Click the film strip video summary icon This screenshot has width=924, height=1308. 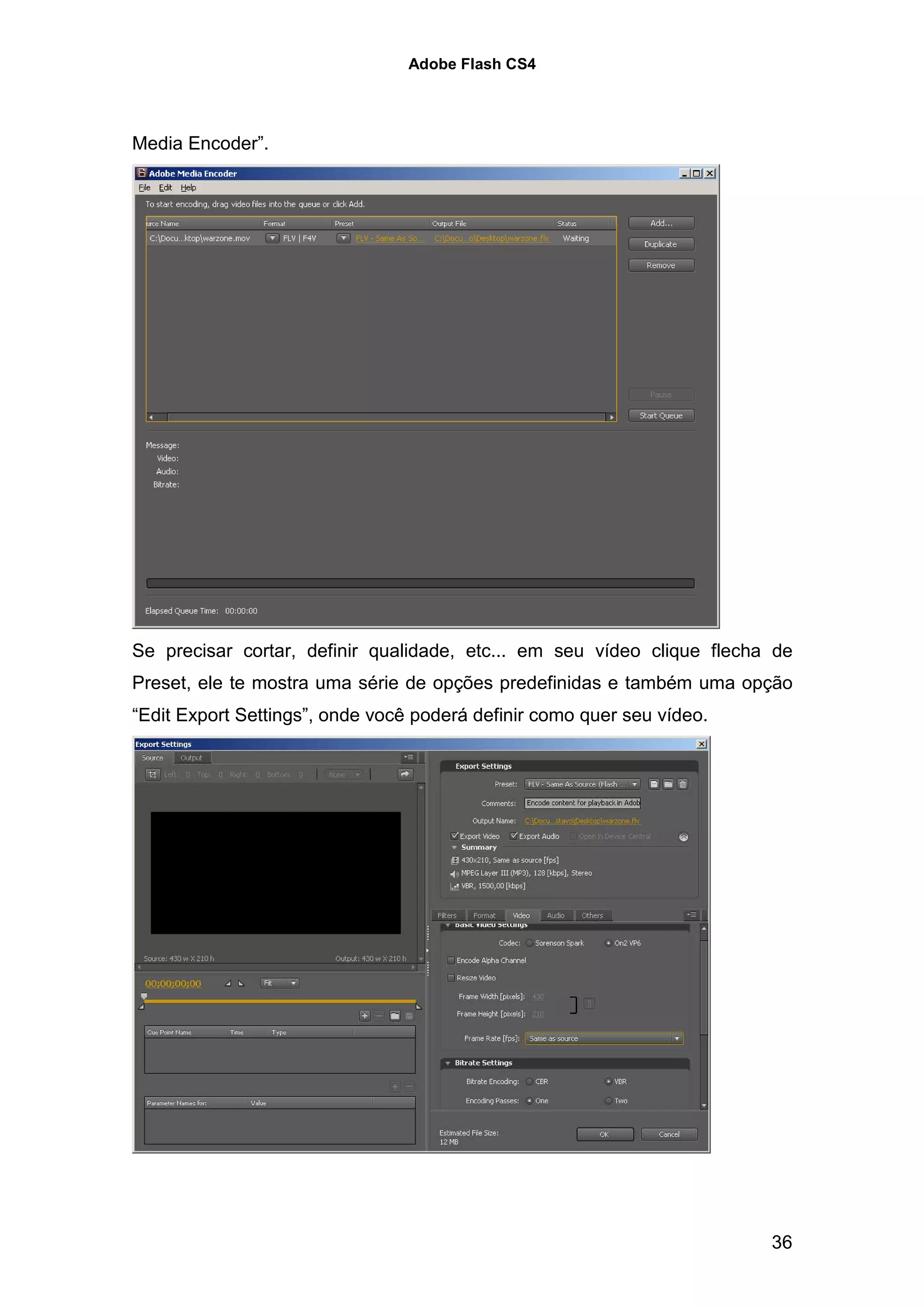[454, 861]
